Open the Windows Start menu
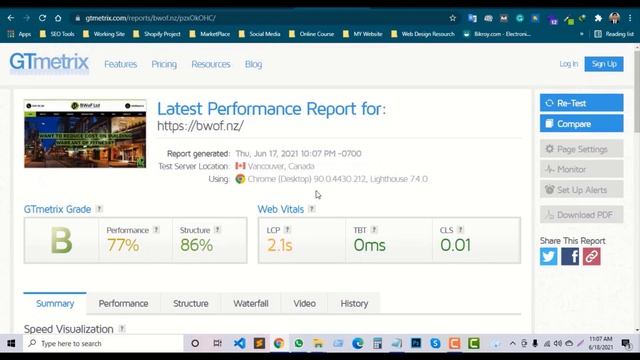Image resolution: width=640 pixels, height=360 pixels. 11,343
